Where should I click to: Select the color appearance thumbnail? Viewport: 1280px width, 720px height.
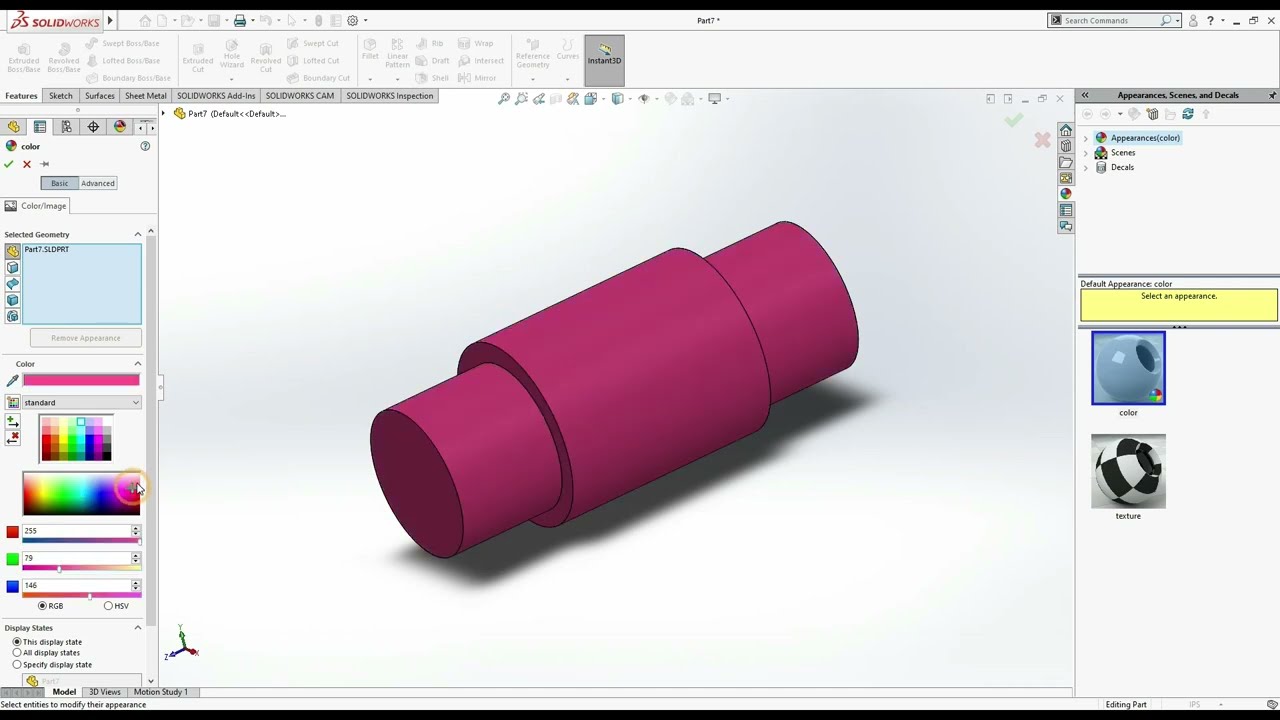(x=1128, y=368)
